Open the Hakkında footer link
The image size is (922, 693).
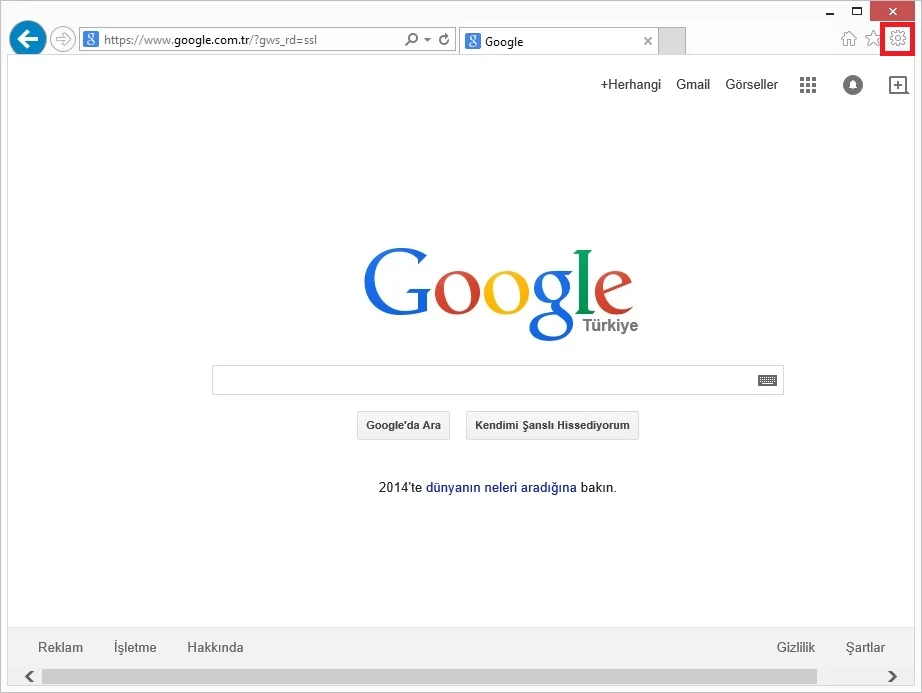[215, 647]
